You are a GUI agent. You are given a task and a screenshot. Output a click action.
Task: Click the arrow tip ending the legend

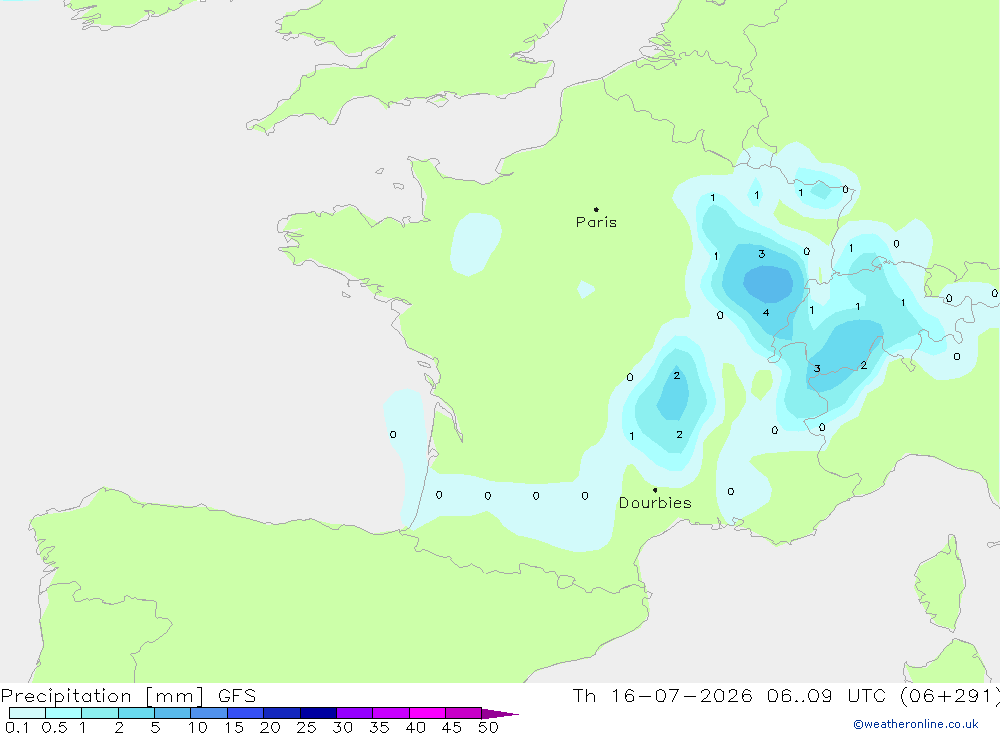pyautogui.click(x=500, y=714)
